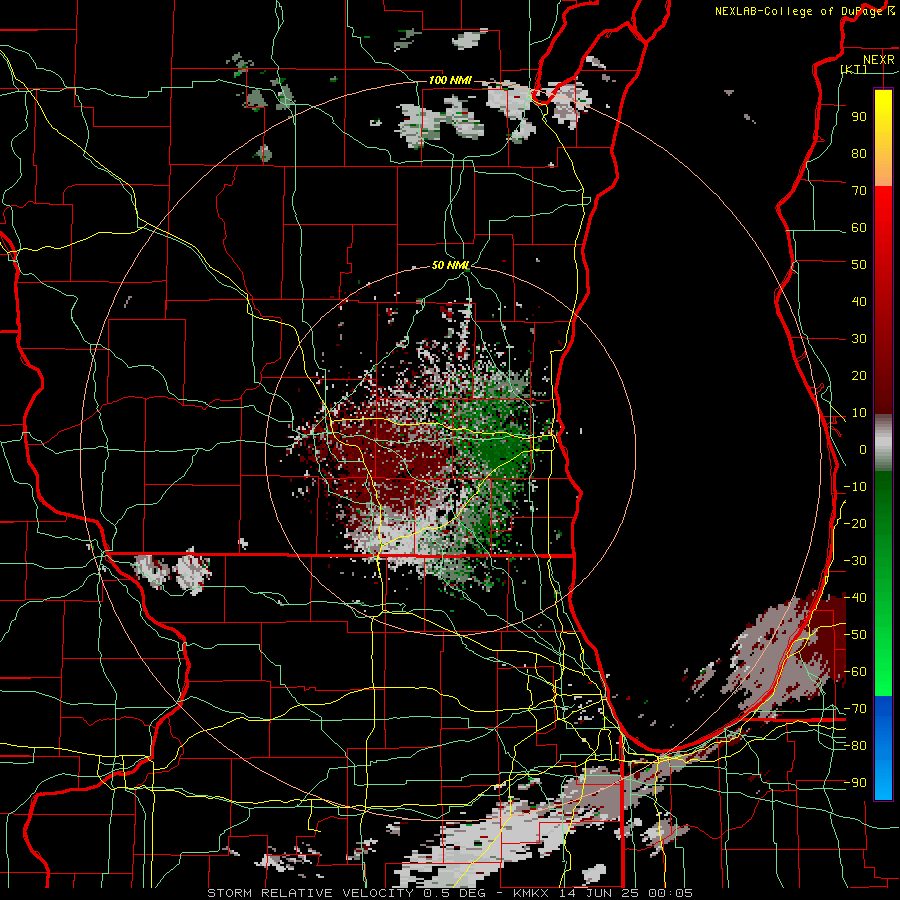Click the -10 knot scale label
The height and width of the screenshot is (900, 900).
(x=855, y=487)
